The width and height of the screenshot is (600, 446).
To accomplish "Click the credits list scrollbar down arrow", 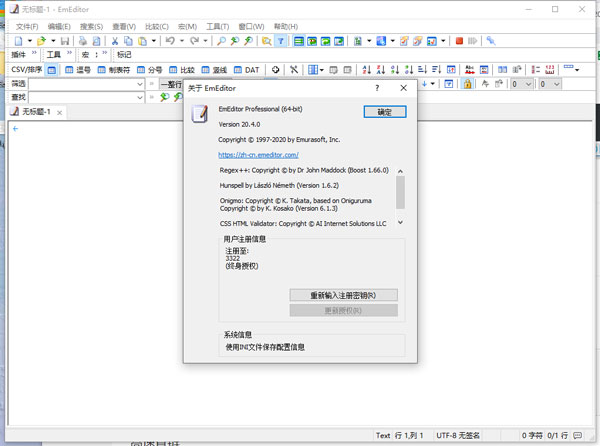I will pyautogui.click(x=400, y=223).
